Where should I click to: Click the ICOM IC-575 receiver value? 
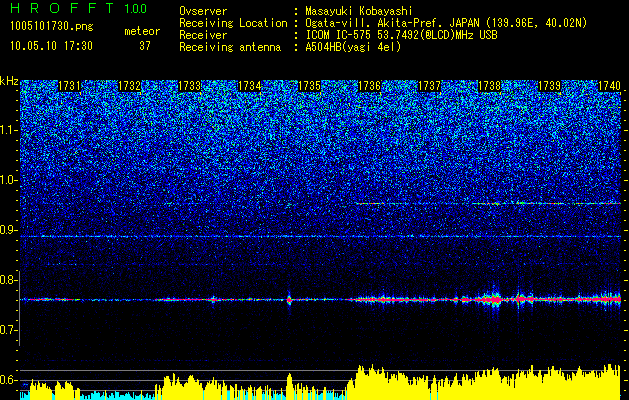[401, 35]
